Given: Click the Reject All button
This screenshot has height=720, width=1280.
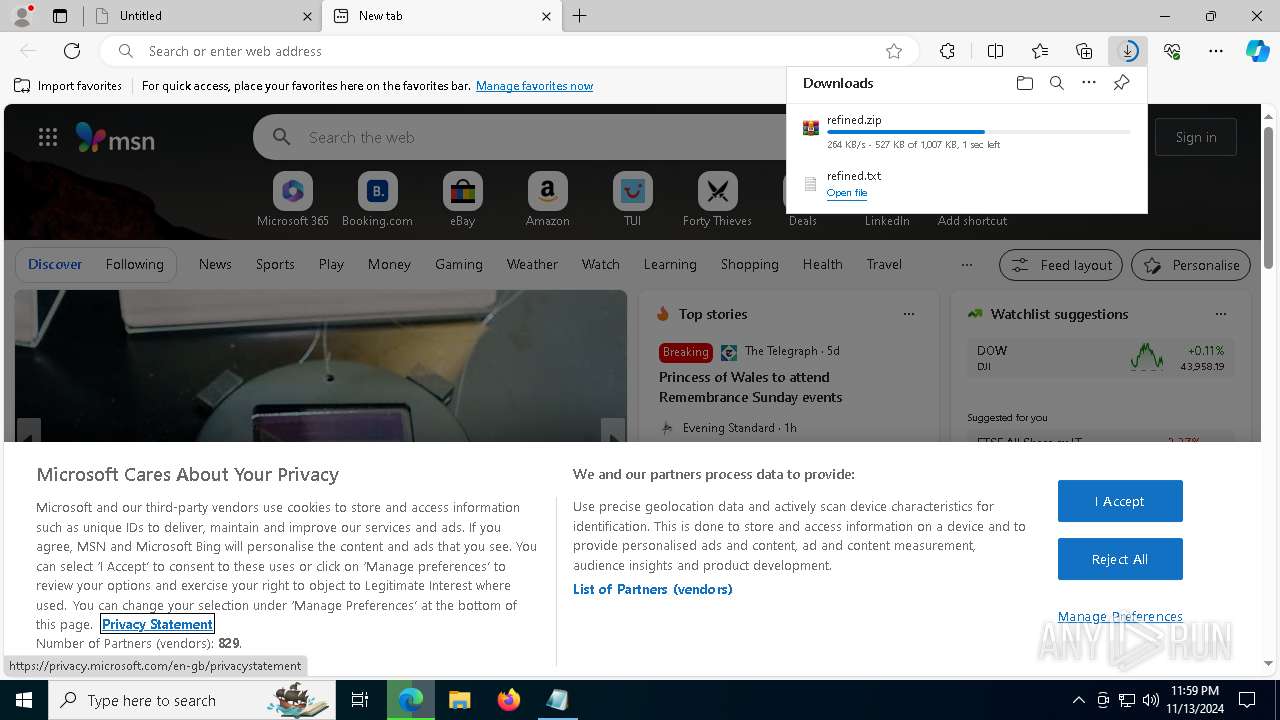Looking at the screenshot, I should [x=1120, y=559].
